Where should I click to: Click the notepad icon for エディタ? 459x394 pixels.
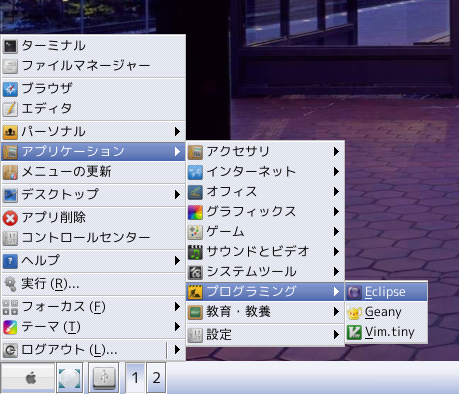tap(10, 109)
